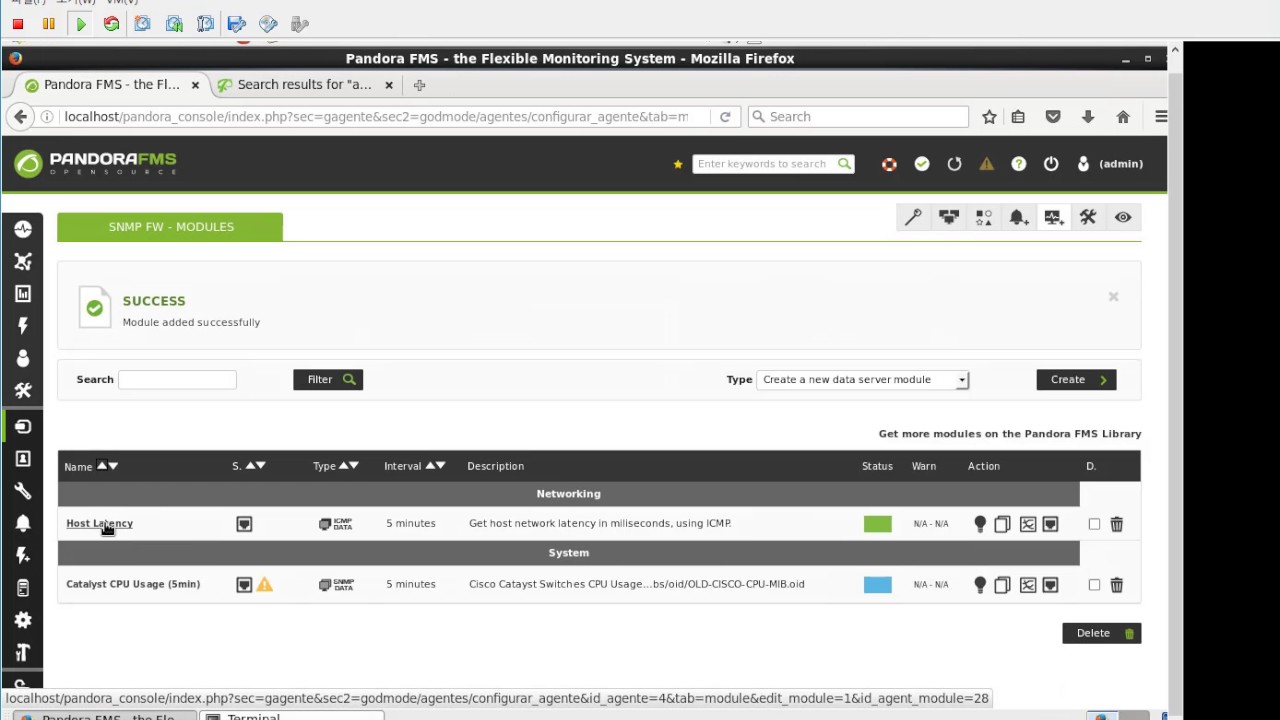
Task: Open the Monitoring heartbeat icon in the sidebar
Action: tap(23, 229)
